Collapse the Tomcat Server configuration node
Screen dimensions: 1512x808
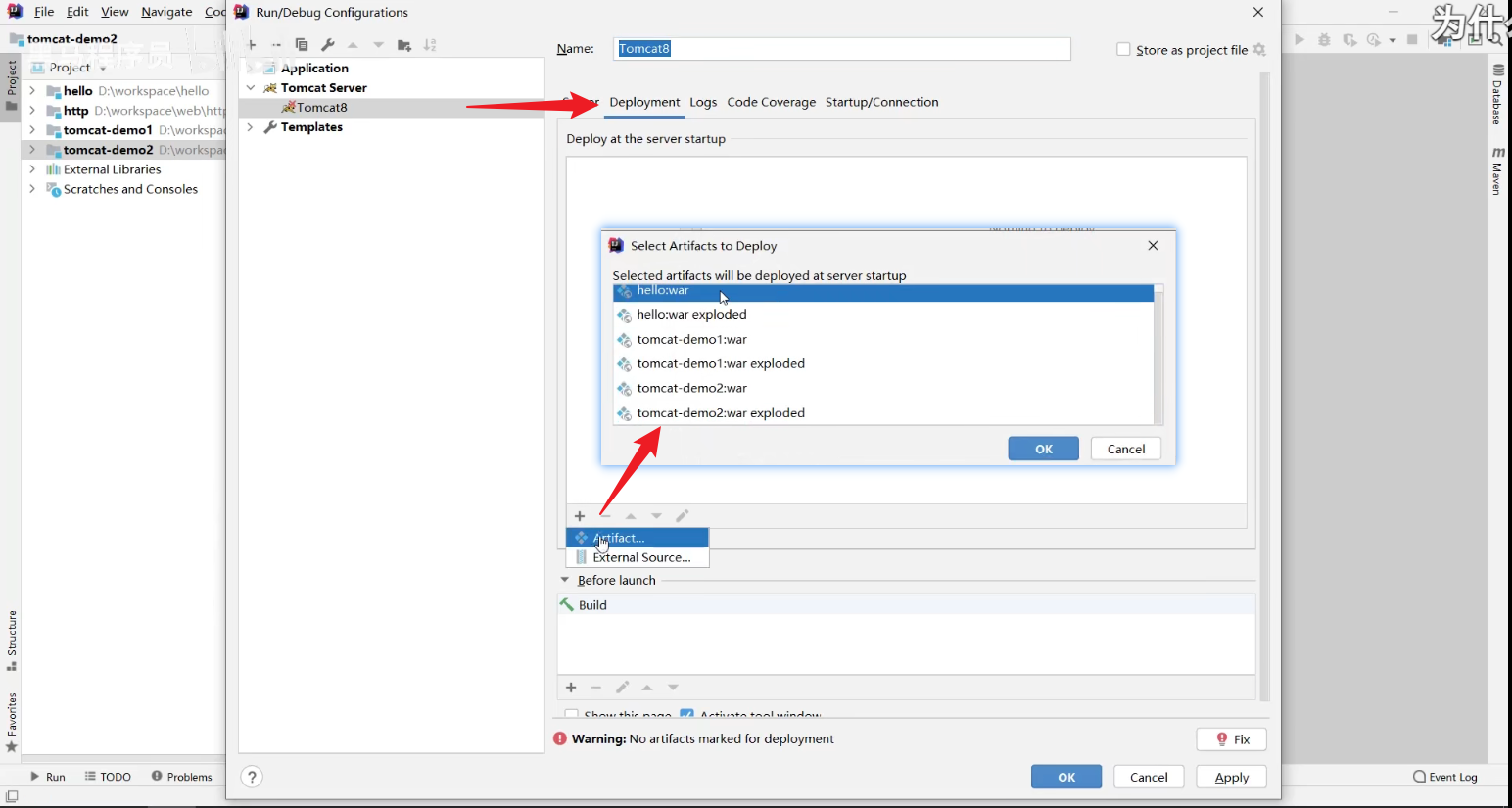click(251, 88)
